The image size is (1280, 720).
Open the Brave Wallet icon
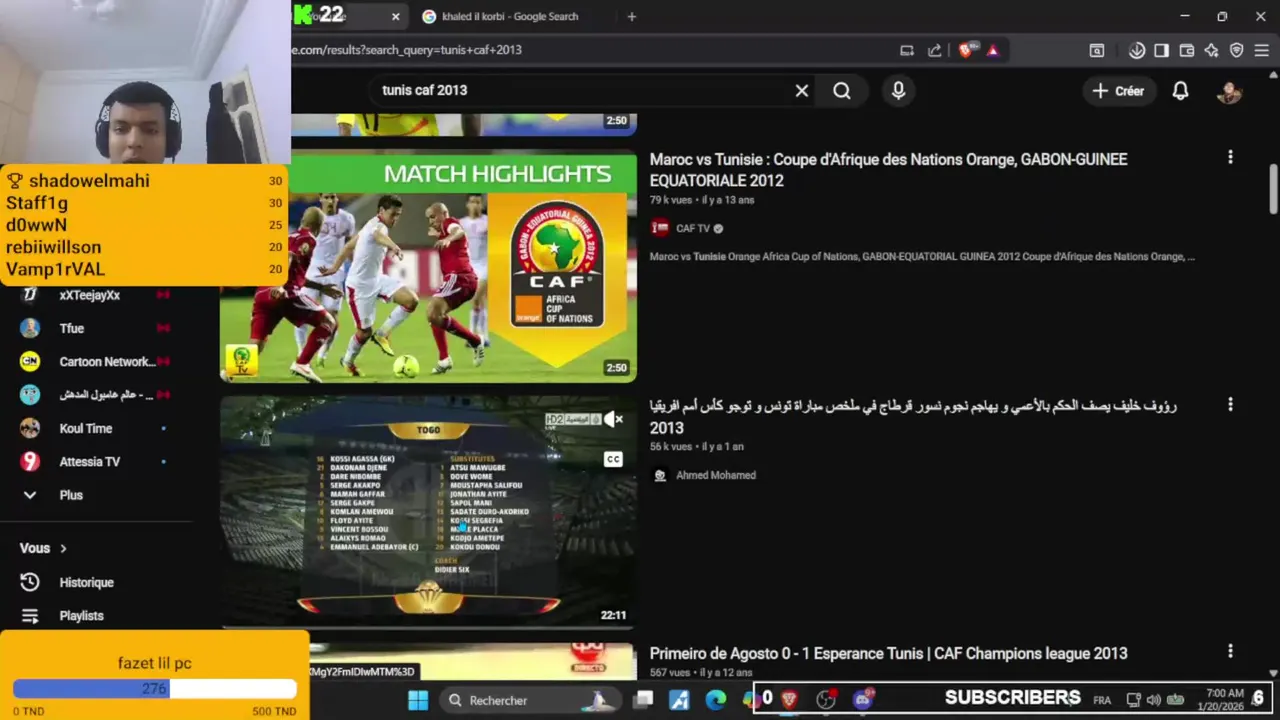pos(1187,50)
